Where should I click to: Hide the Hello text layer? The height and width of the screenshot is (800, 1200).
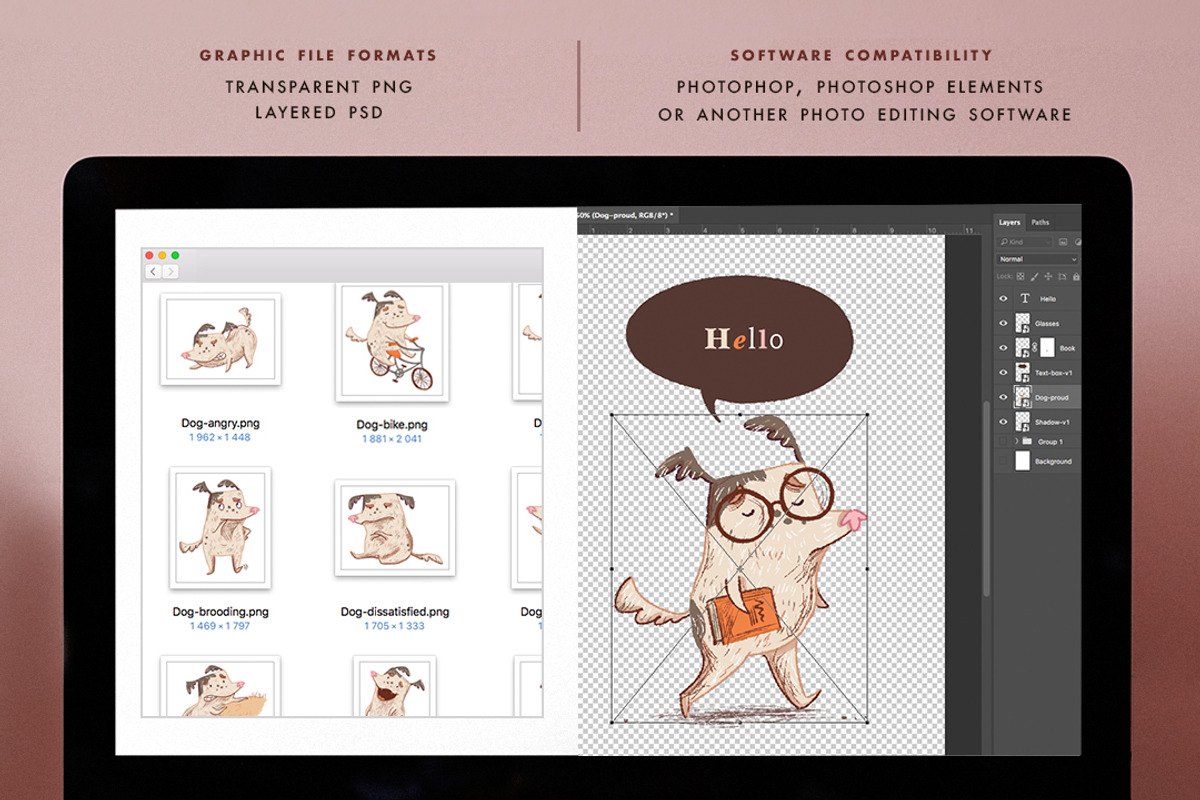tap(1003, 299)
